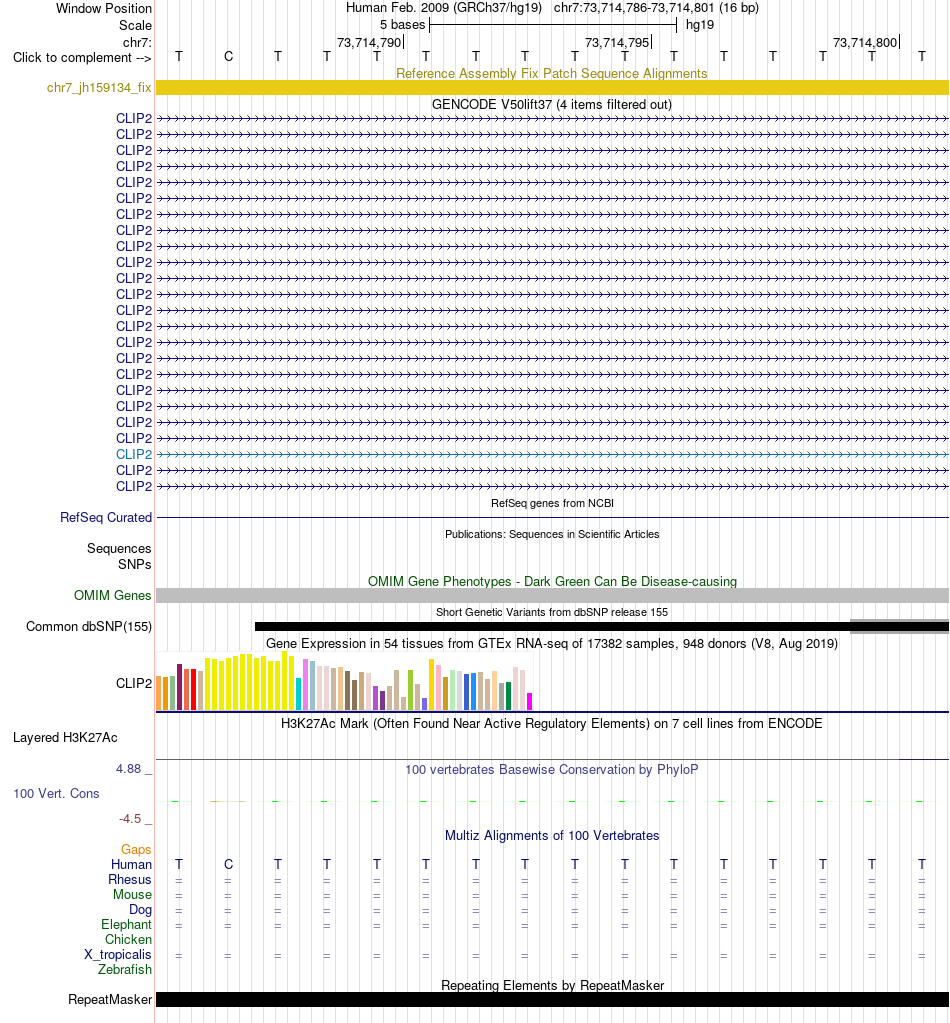Click the RepeatMasker track label

click(x=110, y=1000)
